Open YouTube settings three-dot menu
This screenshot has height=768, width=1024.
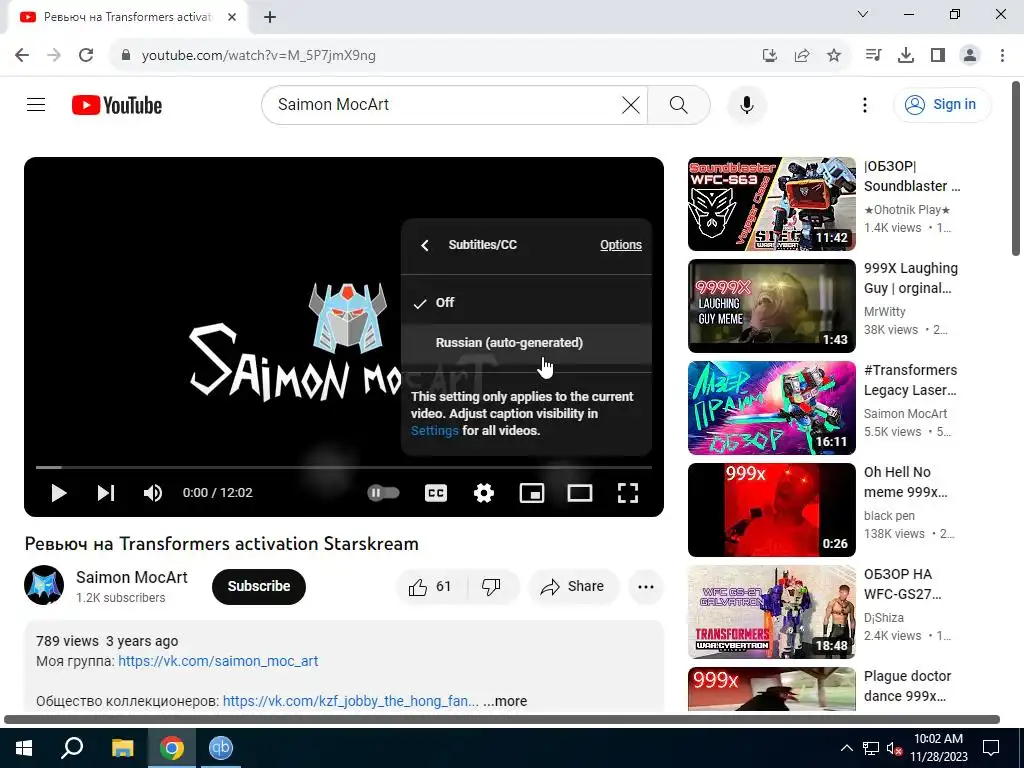[x=865, y=104]
